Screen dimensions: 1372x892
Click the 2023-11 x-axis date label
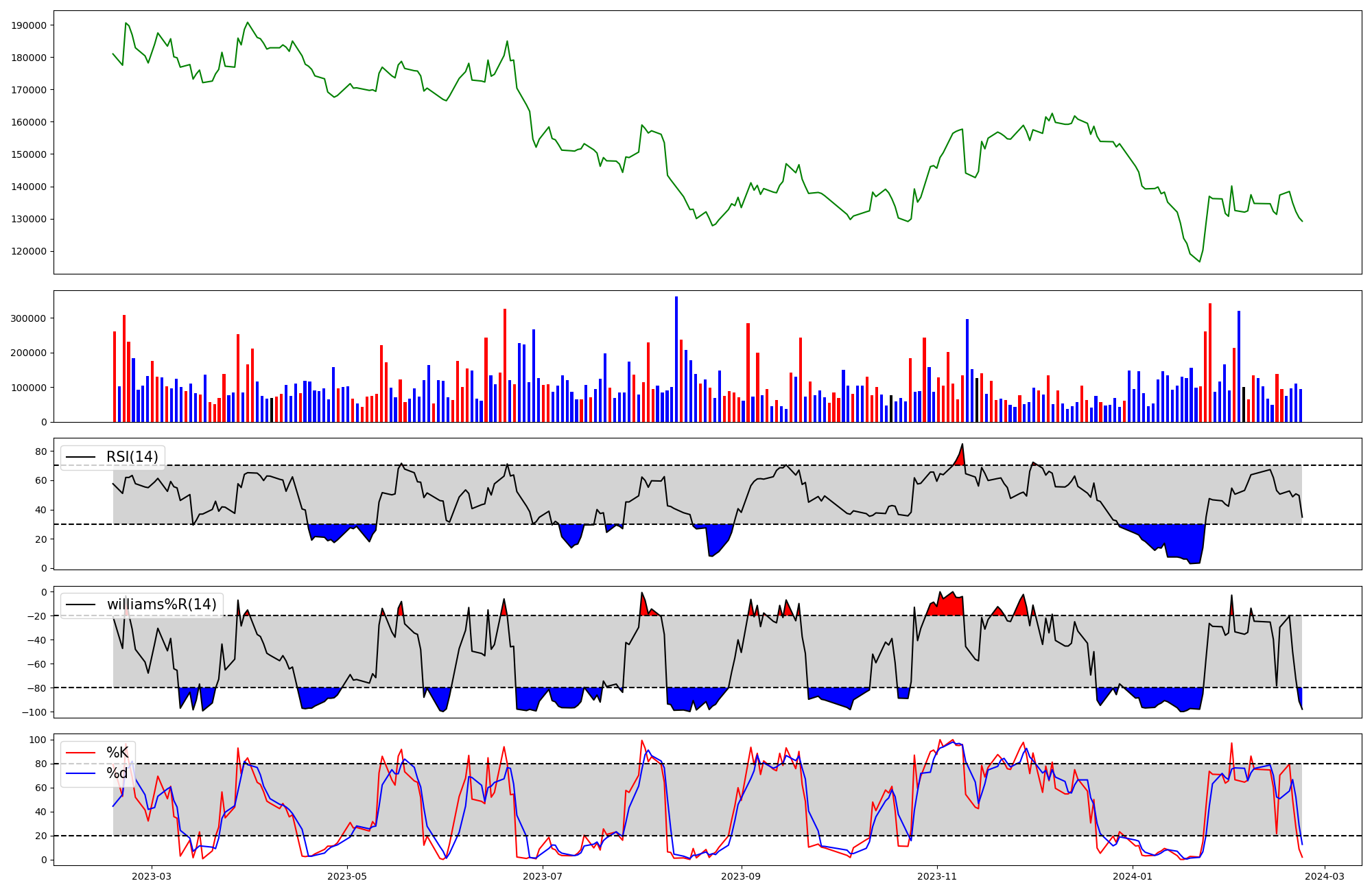936,876
